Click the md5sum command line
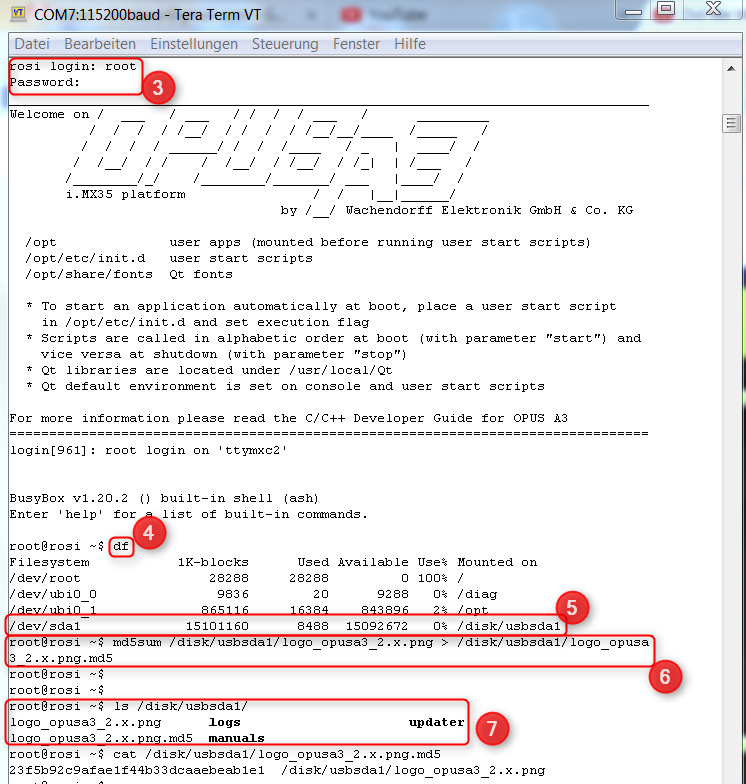Viewport: 746px width, 784px height. point(329,650)
